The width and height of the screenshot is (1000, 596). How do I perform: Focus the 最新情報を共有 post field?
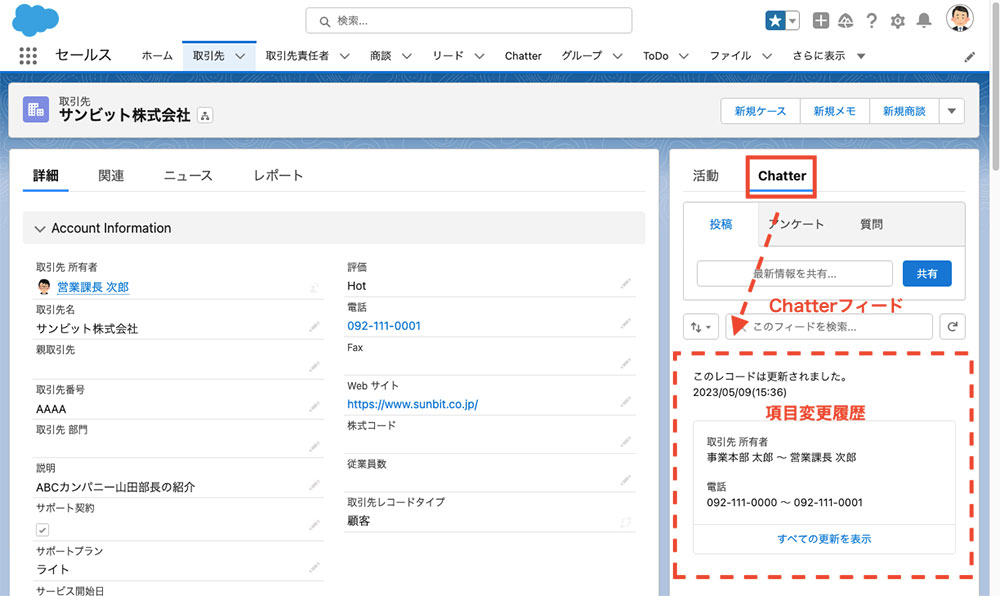coord(795,273)
